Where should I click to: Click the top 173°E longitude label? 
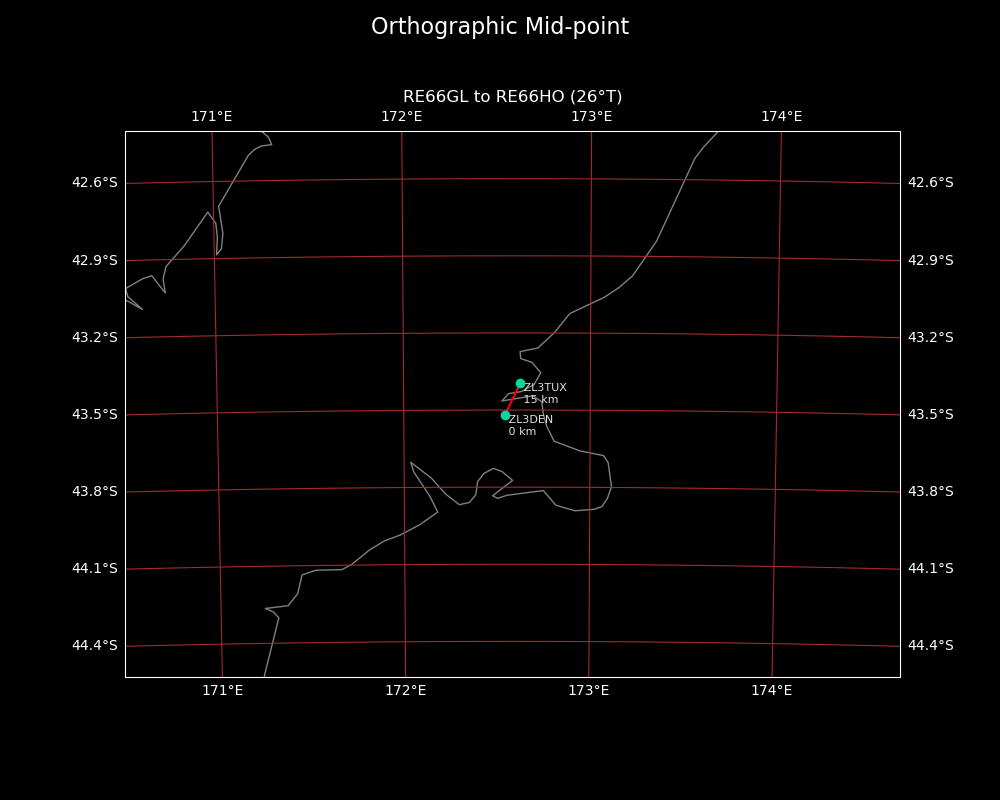[x=591, y=117]
